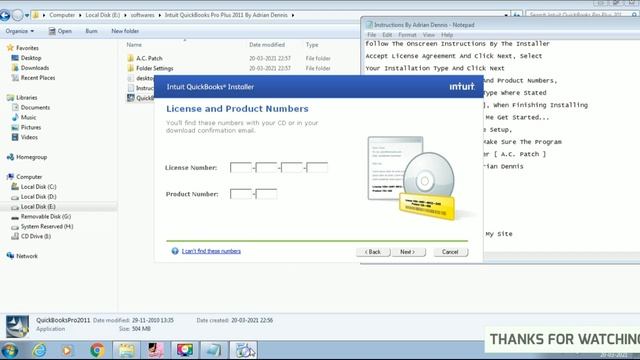
Task: Click New folder in toolbar
Action: point(125,31)
